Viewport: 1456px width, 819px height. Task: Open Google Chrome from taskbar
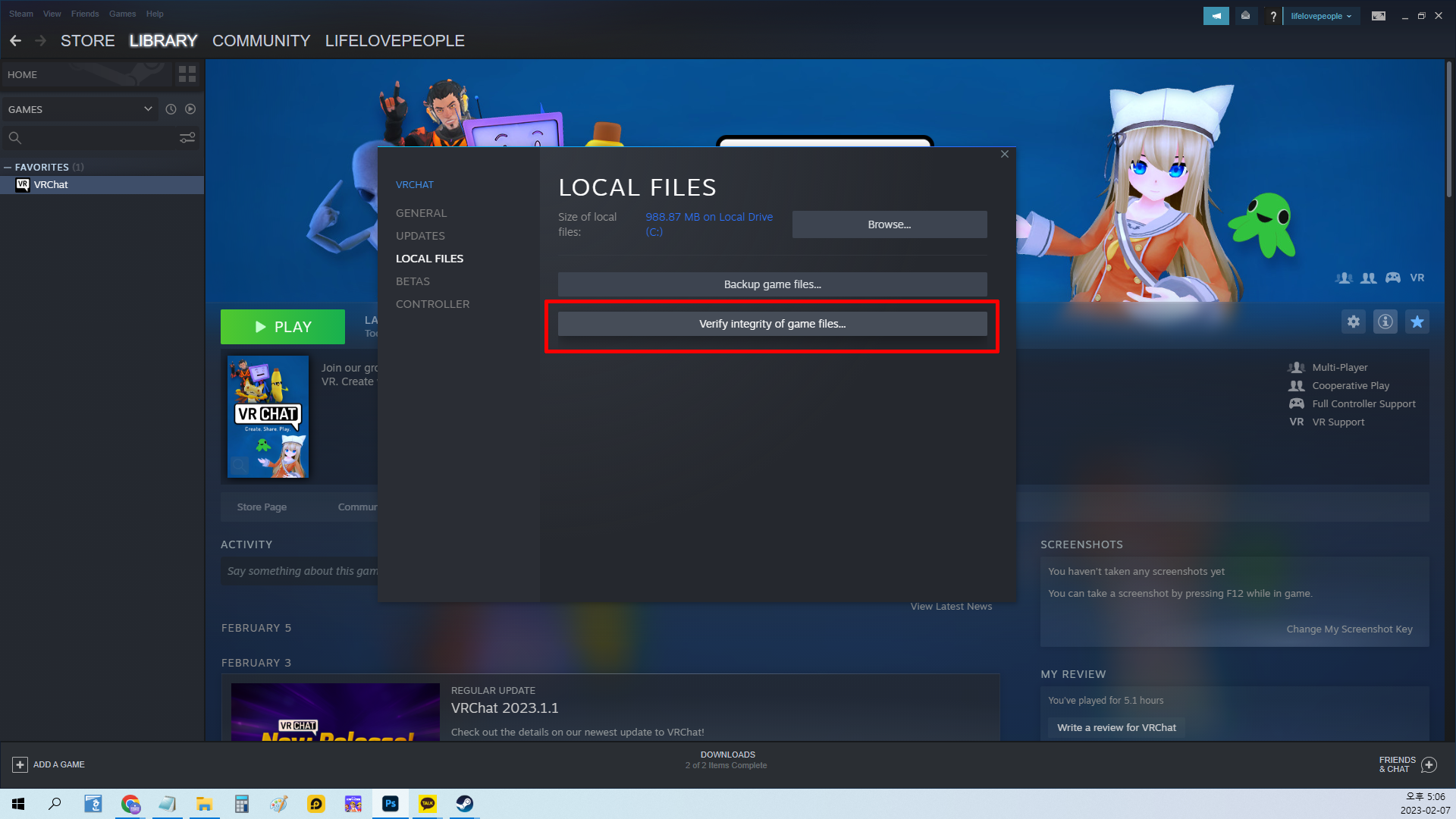[x=130, y=804]
